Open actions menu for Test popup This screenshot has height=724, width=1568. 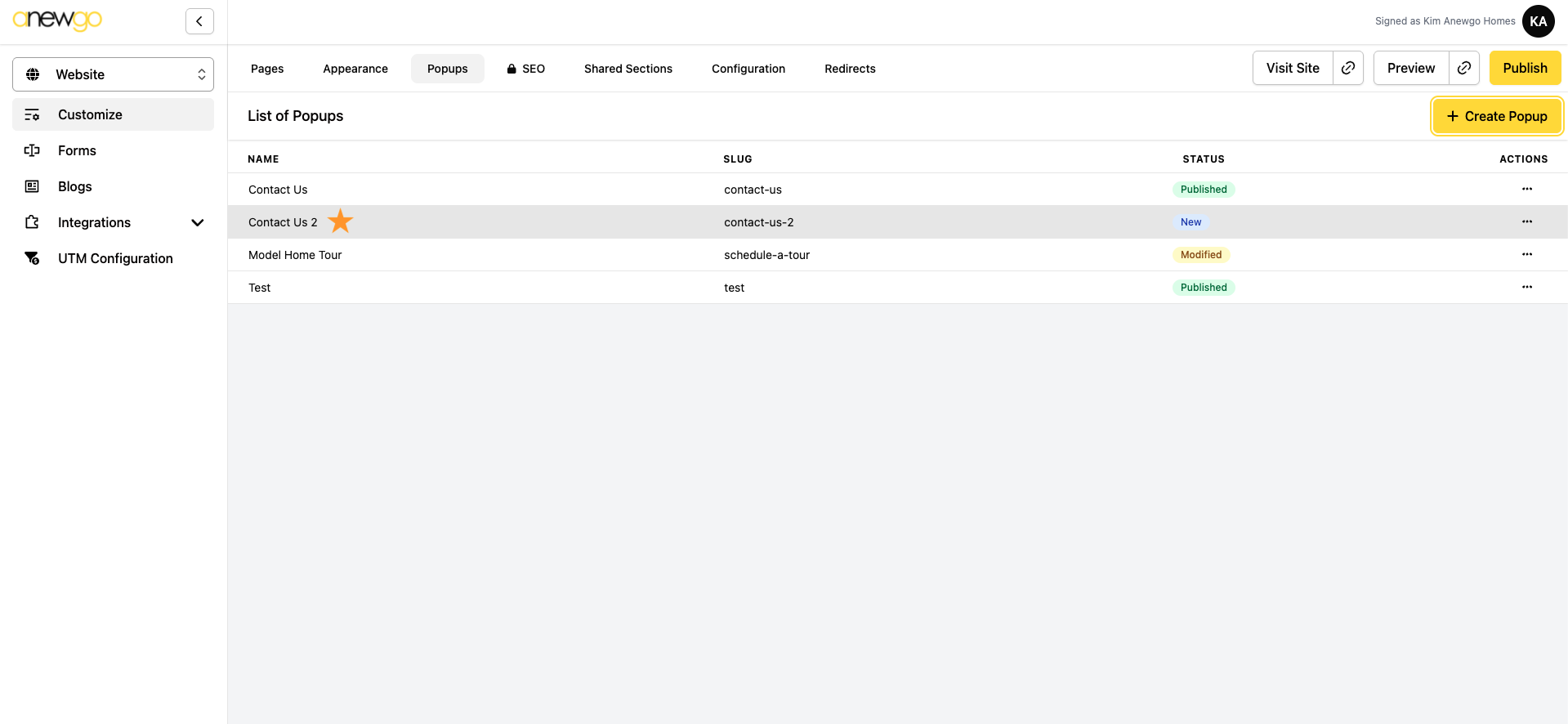(x=1526, y=287)
